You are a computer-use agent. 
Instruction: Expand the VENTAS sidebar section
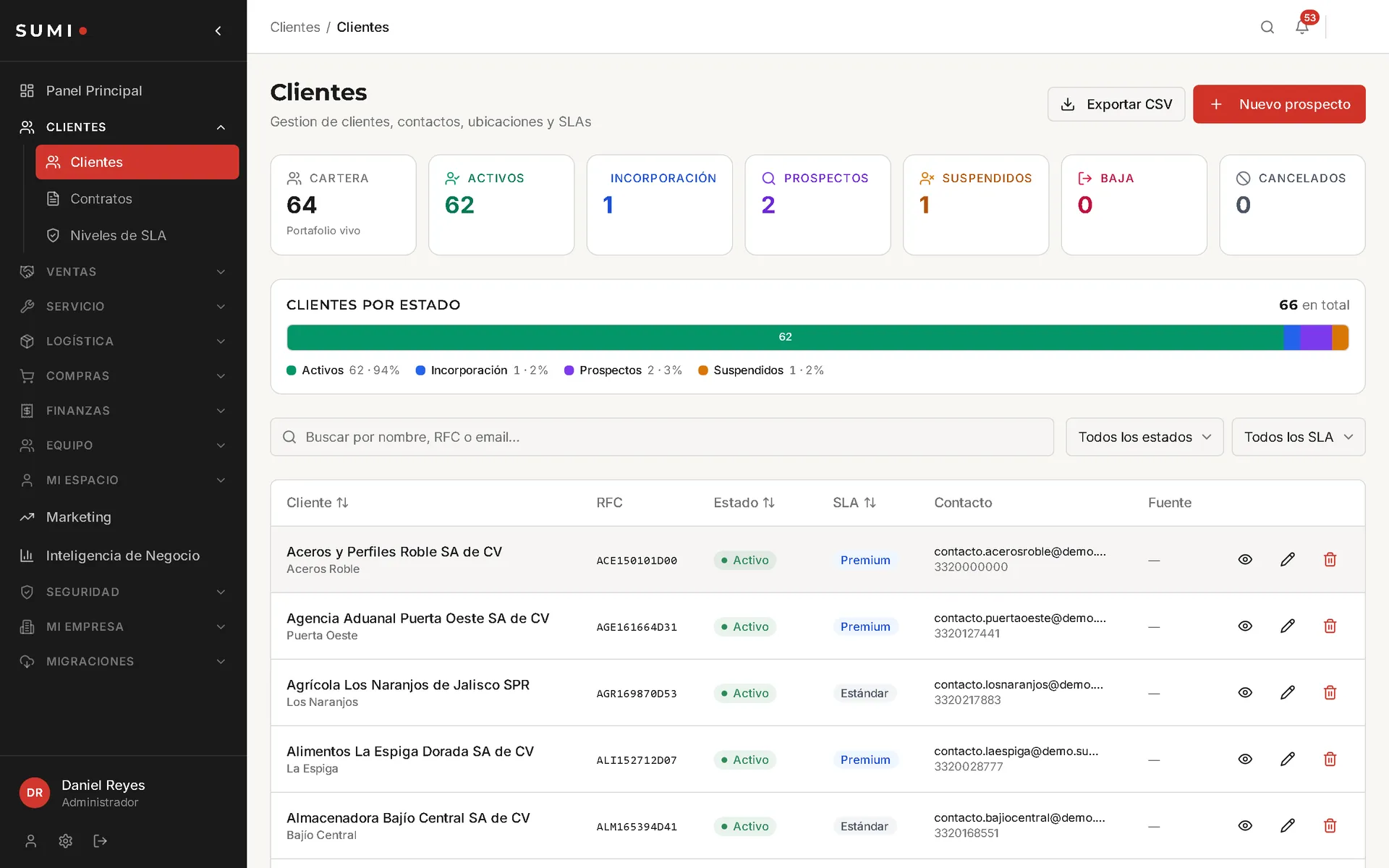[x=123, y=272]
